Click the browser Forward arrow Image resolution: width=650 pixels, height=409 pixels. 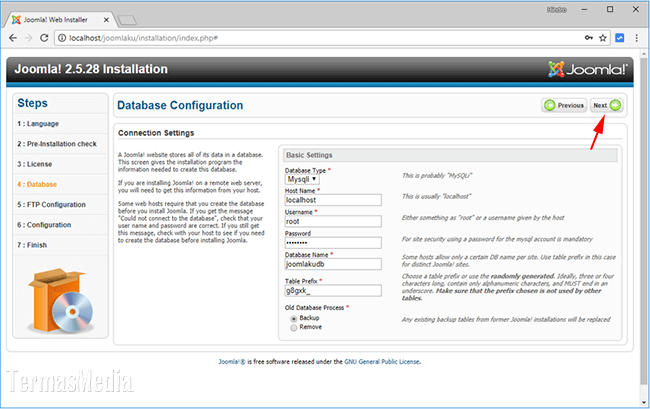(x=28, y=38)
